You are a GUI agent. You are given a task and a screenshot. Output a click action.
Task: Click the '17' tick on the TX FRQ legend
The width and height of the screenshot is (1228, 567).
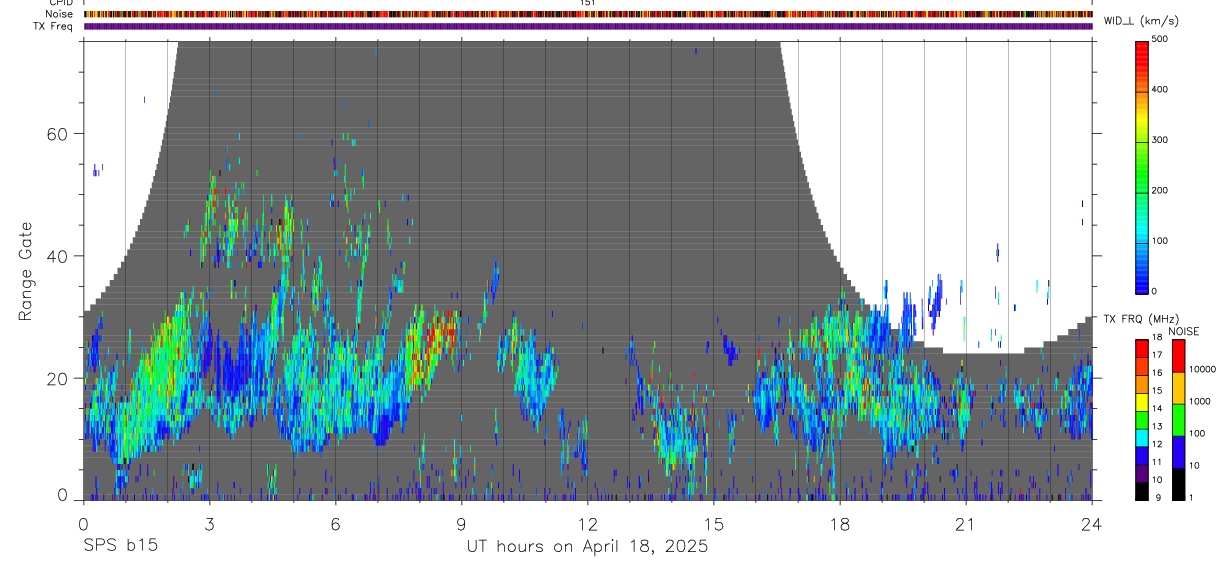[x=1157, y=355]
